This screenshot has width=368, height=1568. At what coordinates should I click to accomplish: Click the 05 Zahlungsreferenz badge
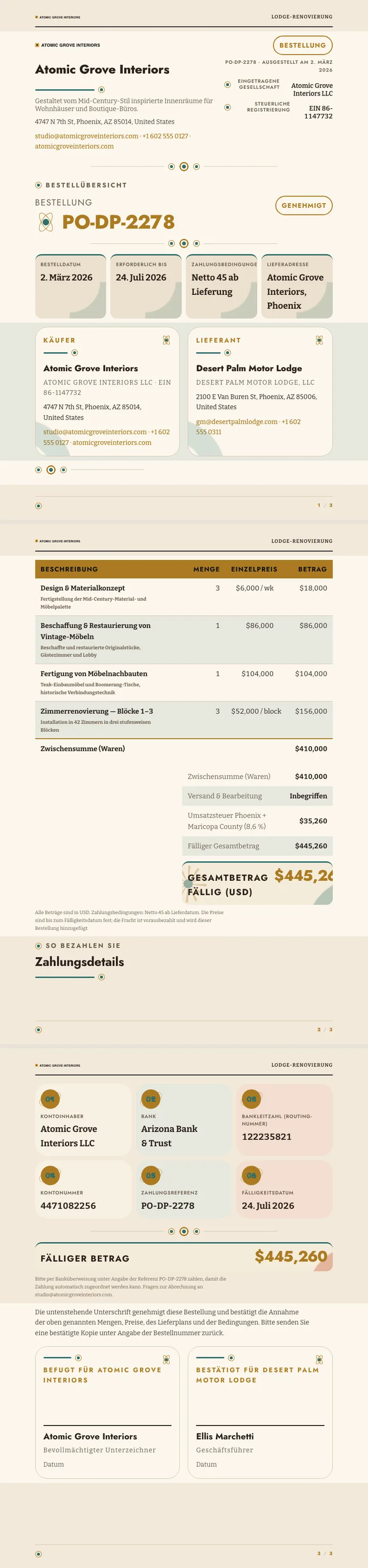pos(151,1175)
